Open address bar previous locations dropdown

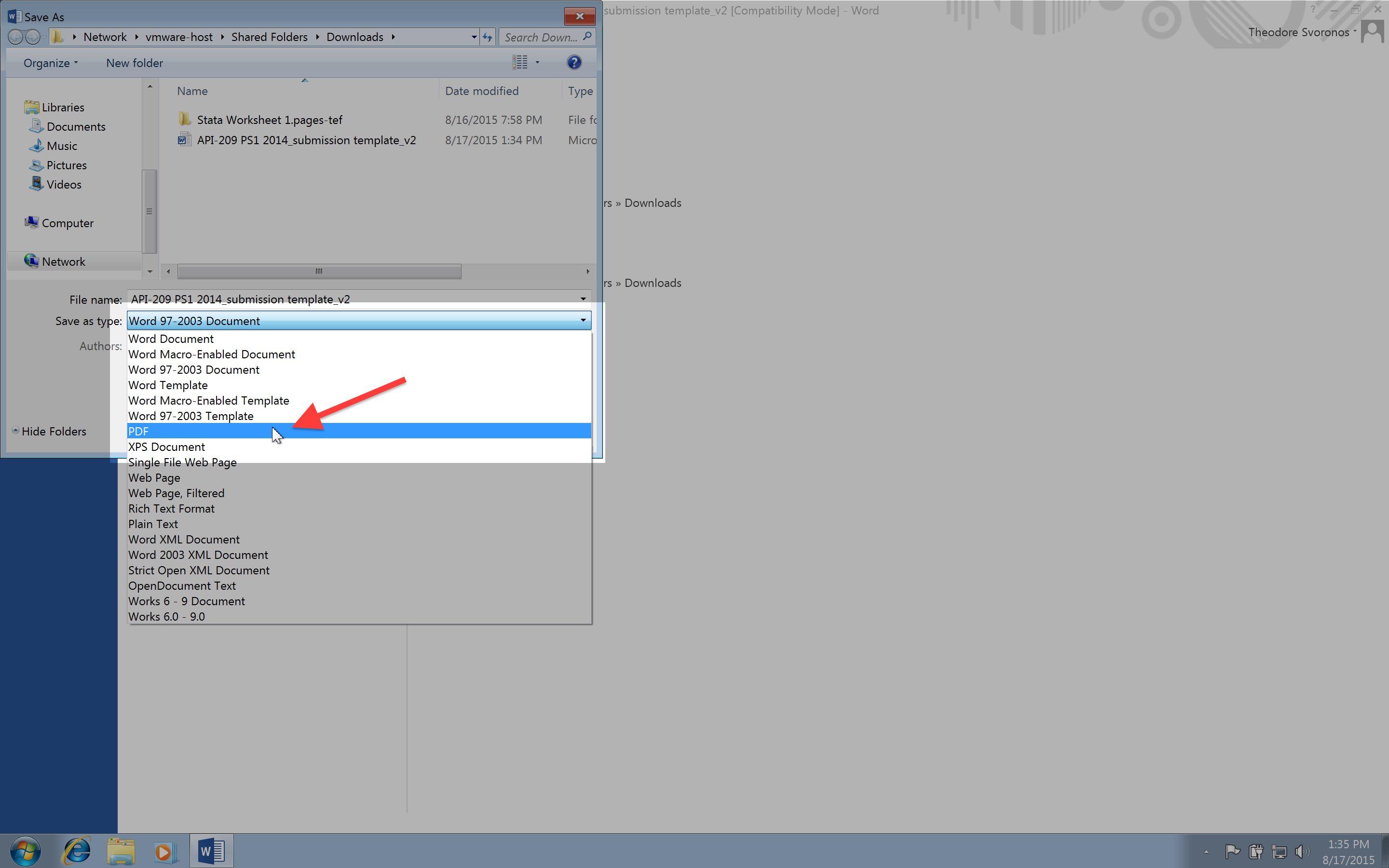tap(474, 37)
